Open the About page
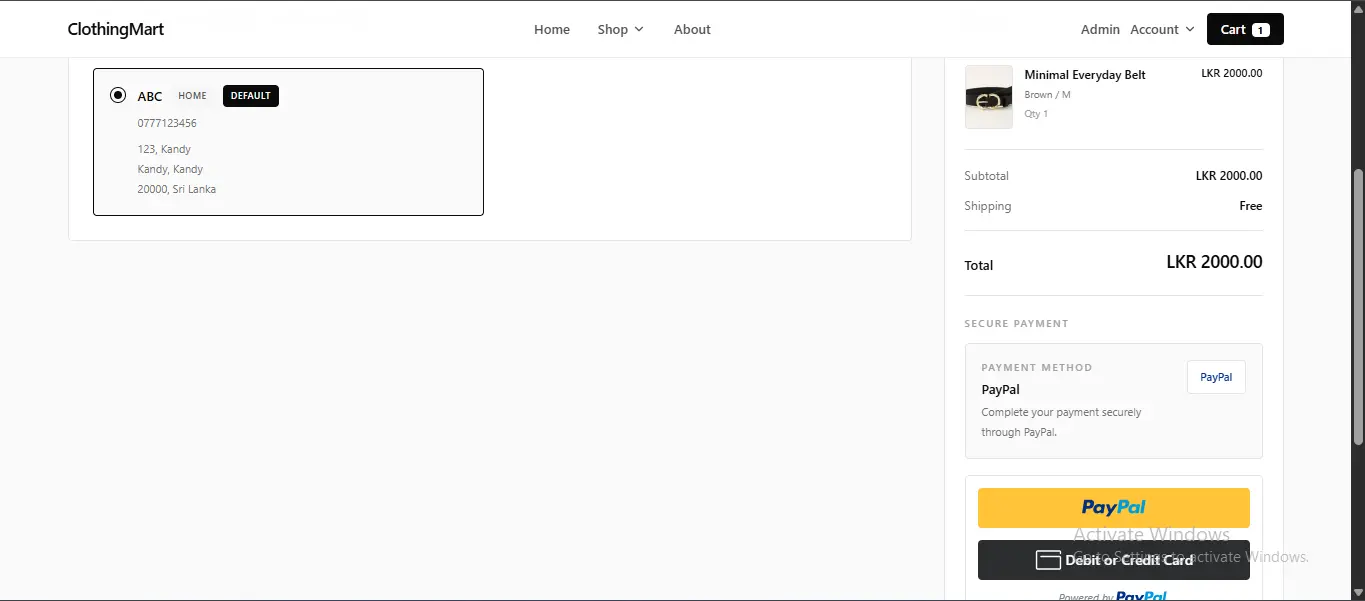 (x=692, y=29)
